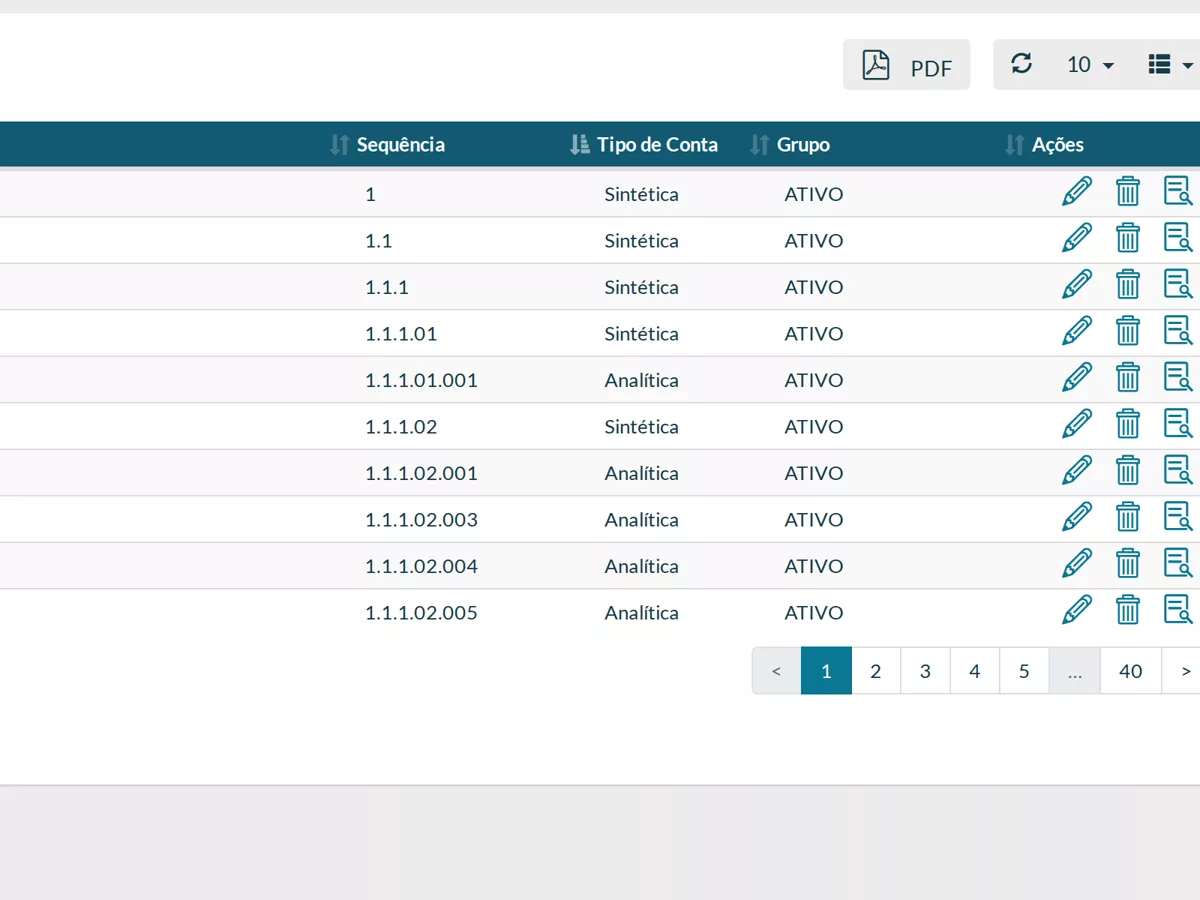The width and height of the screenshot is (1200, 900).
Task: Edit the account 1.1.1.02.001
Action: (1077, 470)
